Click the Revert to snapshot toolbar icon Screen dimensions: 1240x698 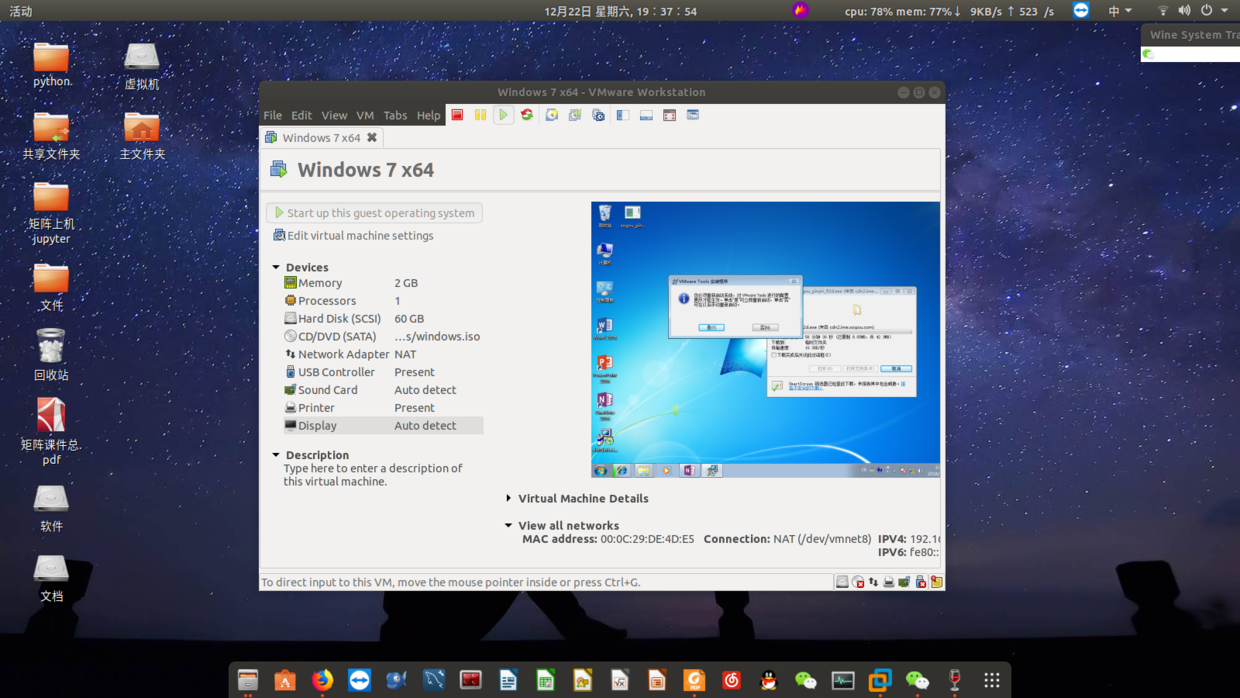coord(575,115)
